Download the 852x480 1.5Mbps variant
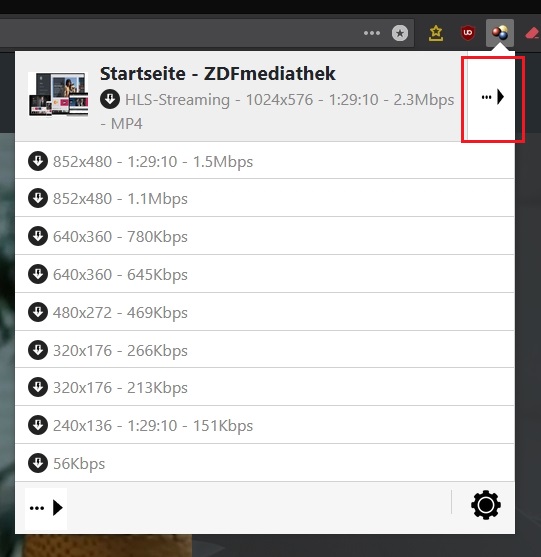541x557 pixels. point(265,161)
